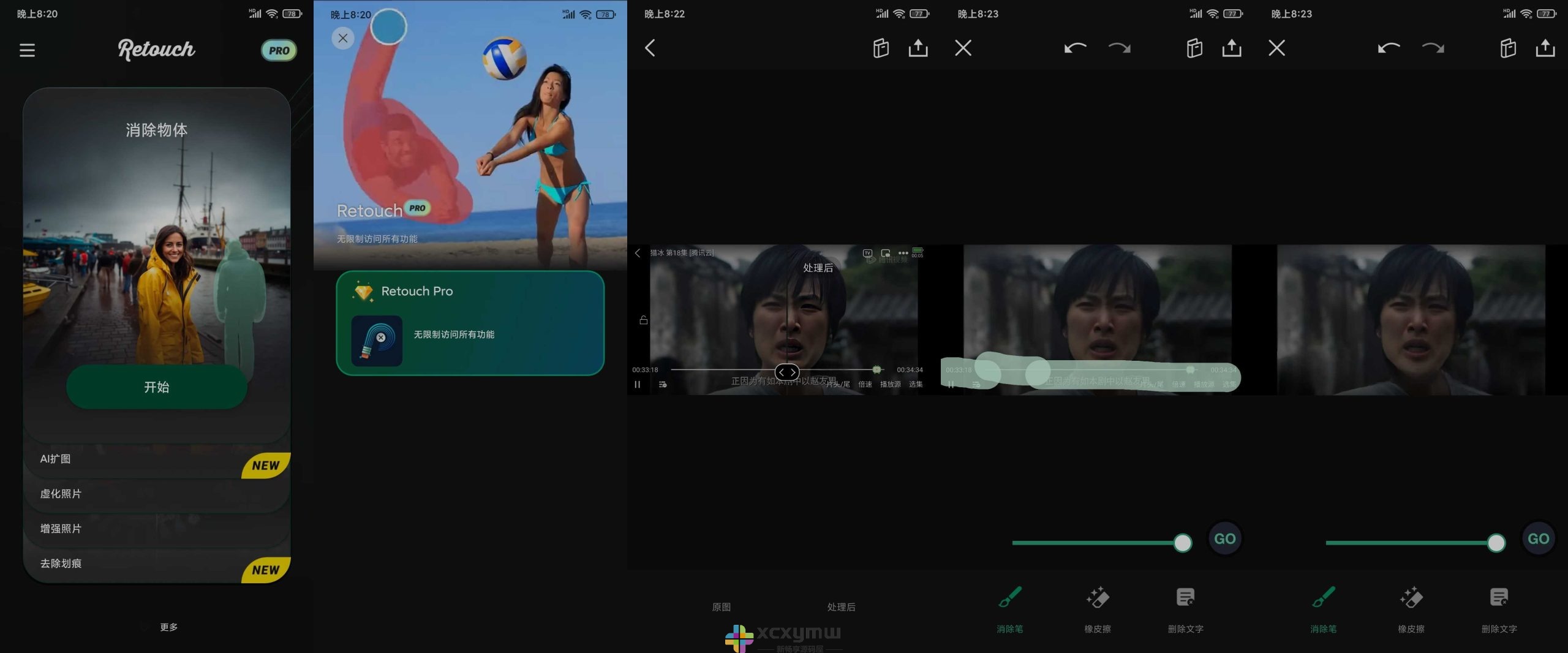Undo the last removal edit
Image resolution: width=1568 pixels, height=653 pixels.
pyautogui.click(x=1076, y=48)
